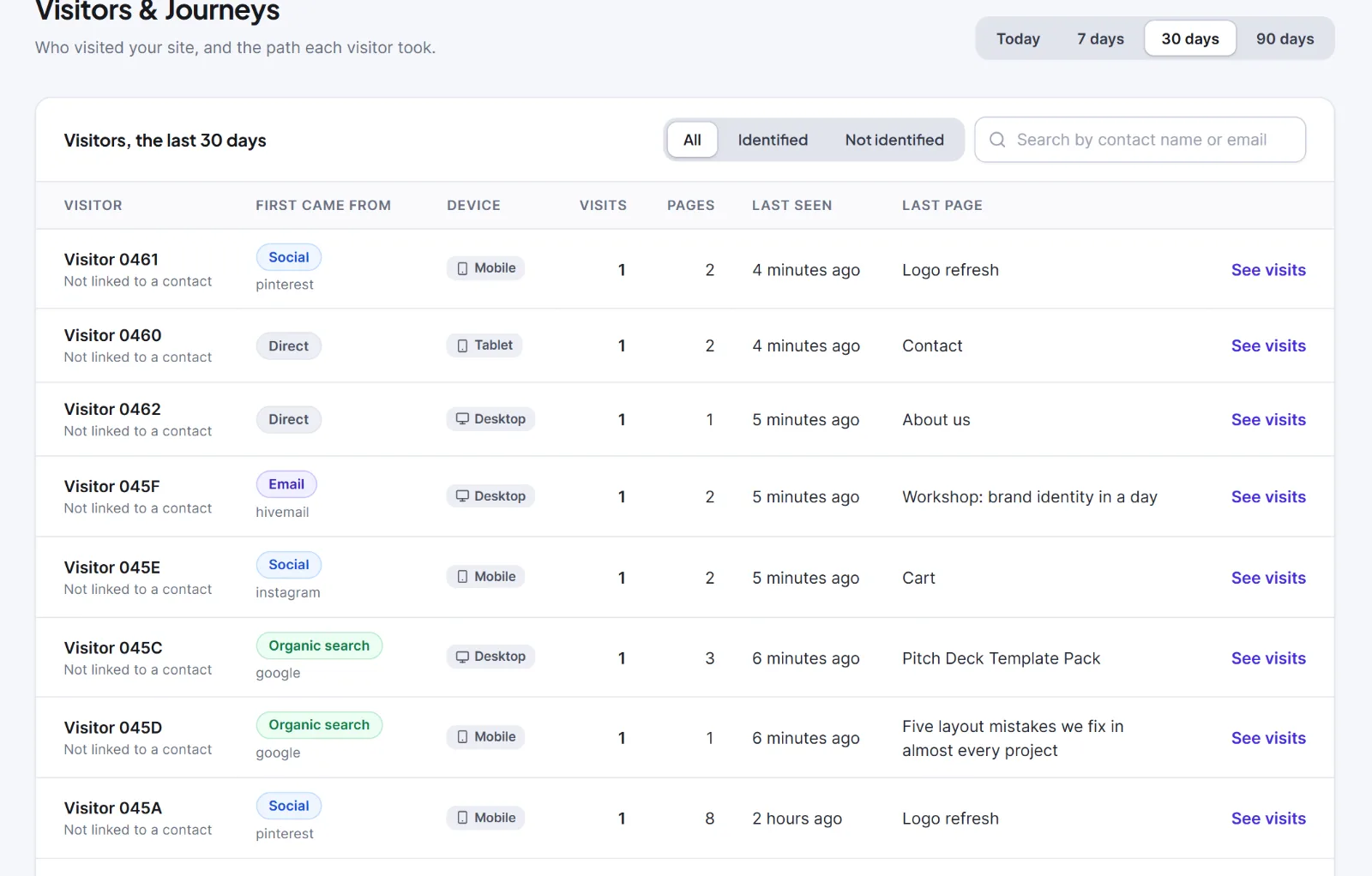Viewport: 1372px width, 876px height.
Task: Click the PAGES column header
Action: [x=690, y=205]
